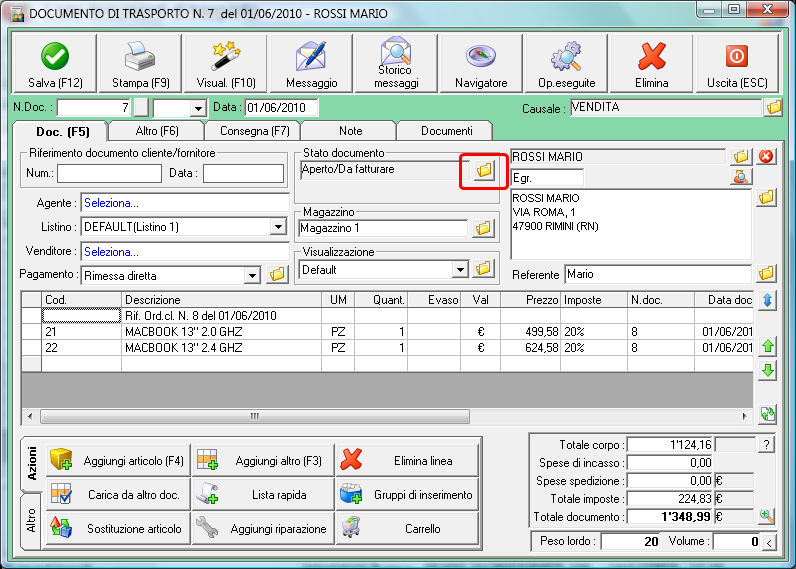Click the Riferimento Num. field
This screenshot has width=796, height=569.
pos(109,173)
